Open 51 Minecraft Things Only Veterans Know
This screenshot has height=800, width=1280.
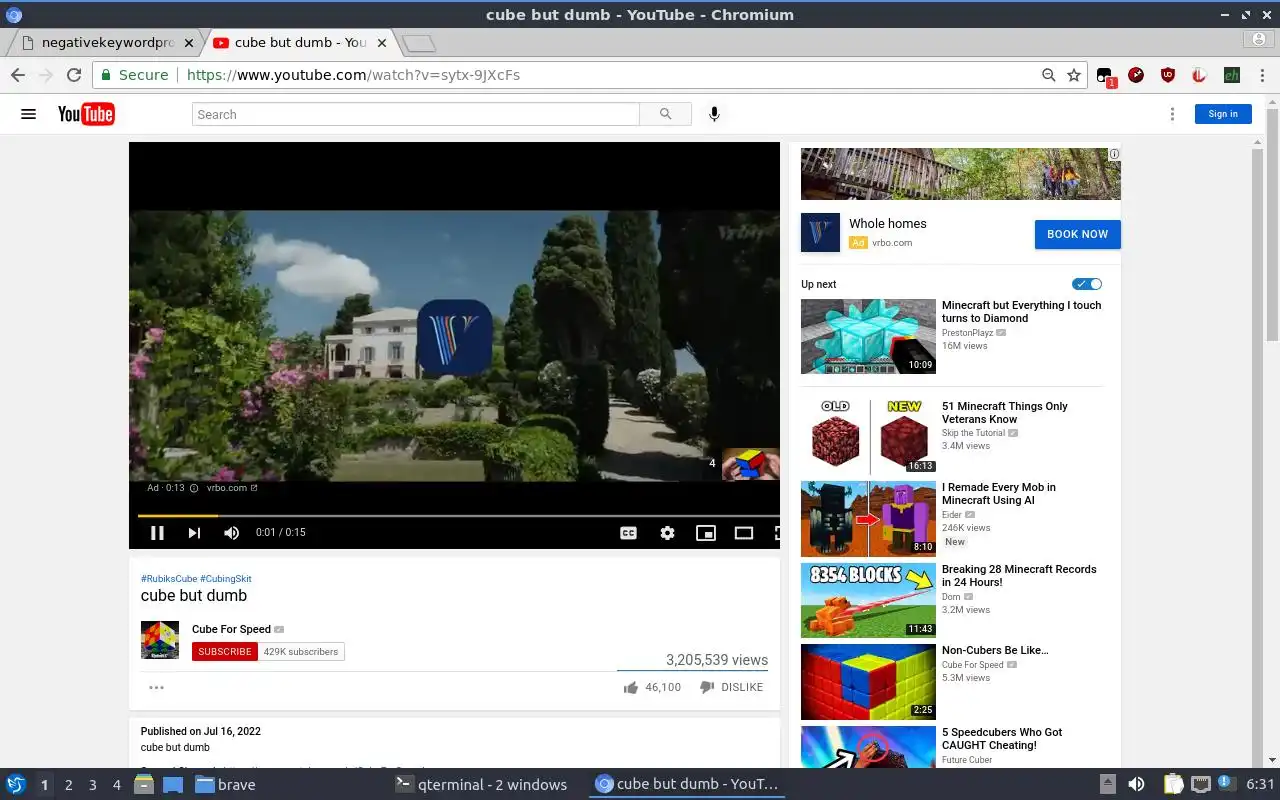pyautogui.click(x=1004, y=413)
